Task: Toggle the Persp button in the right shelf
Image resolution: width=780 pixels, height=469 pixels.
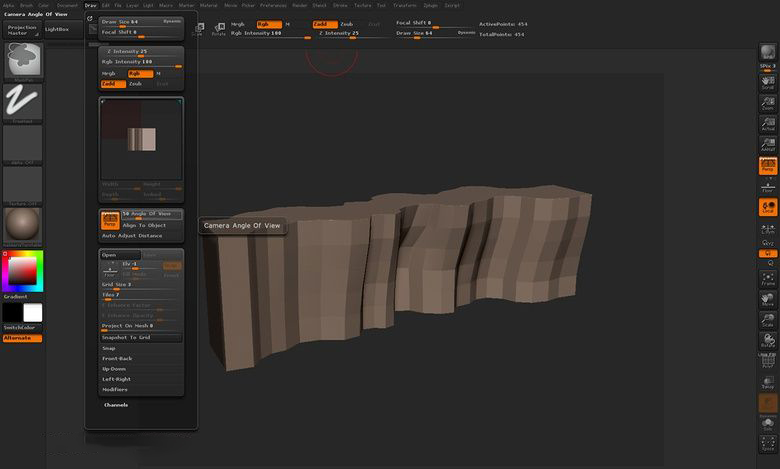Action: (x=768, y=166)
